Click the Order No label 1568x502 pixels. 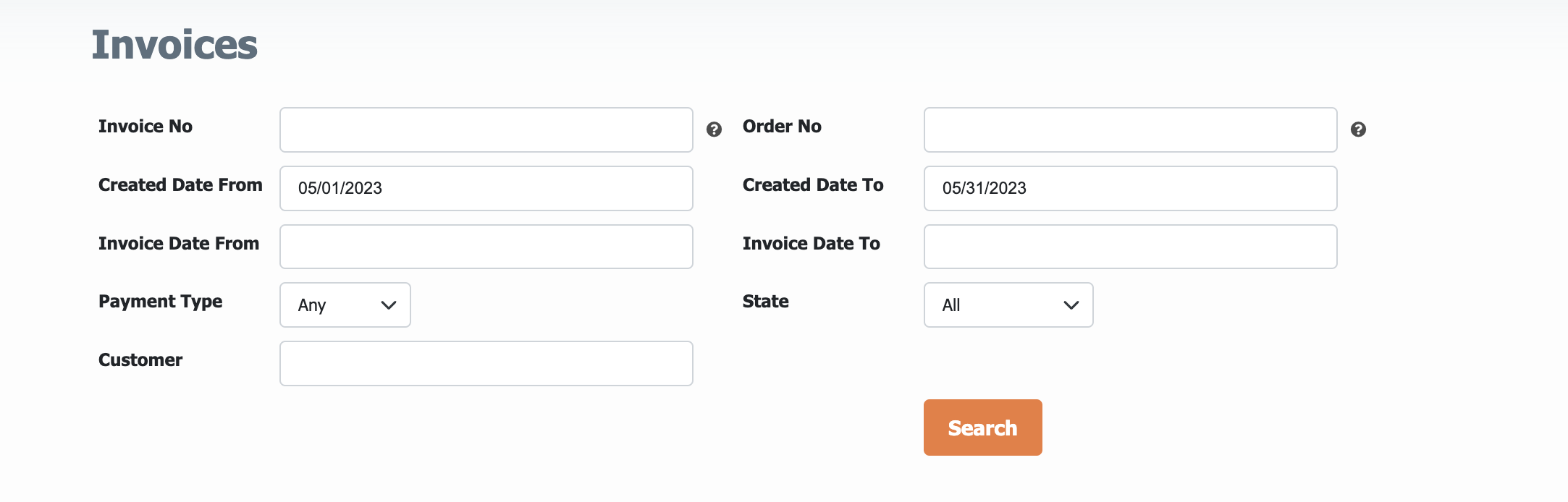click(x=782, y=127)
